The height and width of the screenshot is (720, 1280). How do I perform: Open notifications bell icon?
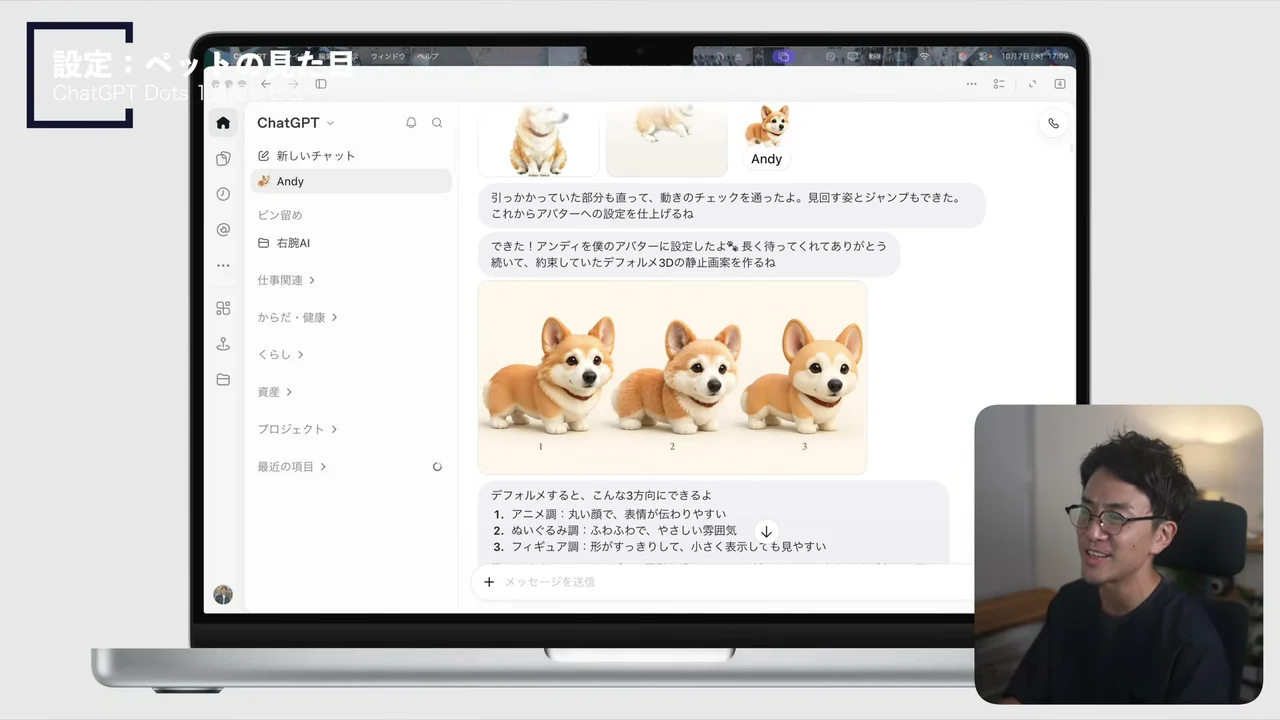click(411, 123)
